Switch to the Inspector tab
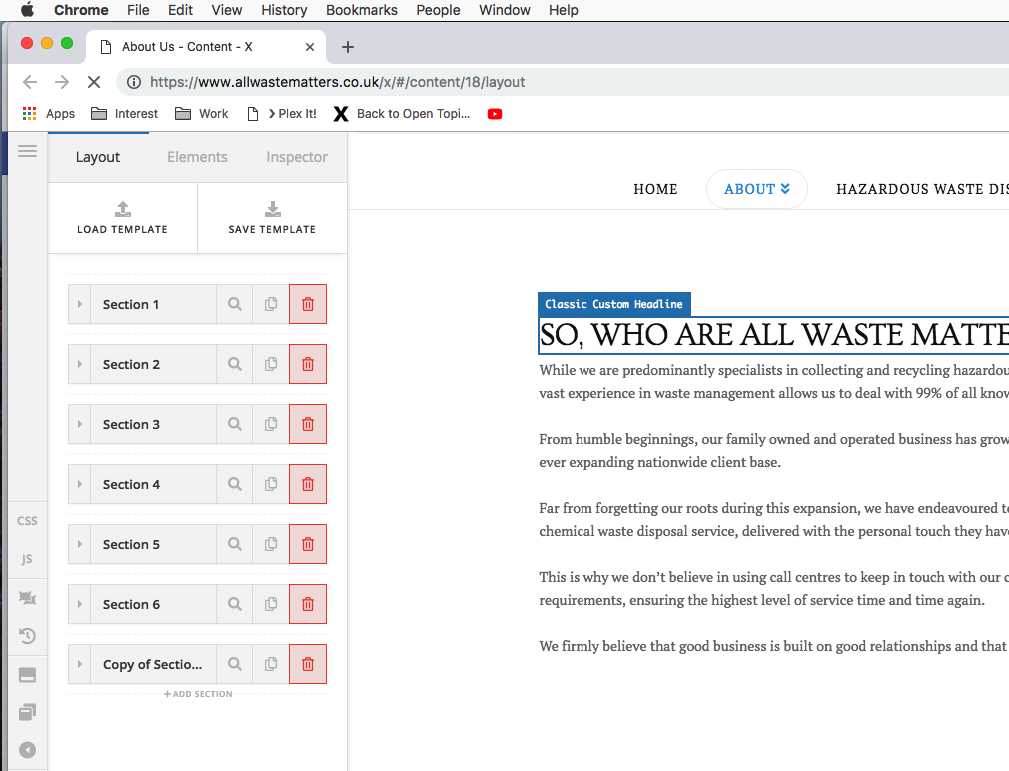 point(297,157)
